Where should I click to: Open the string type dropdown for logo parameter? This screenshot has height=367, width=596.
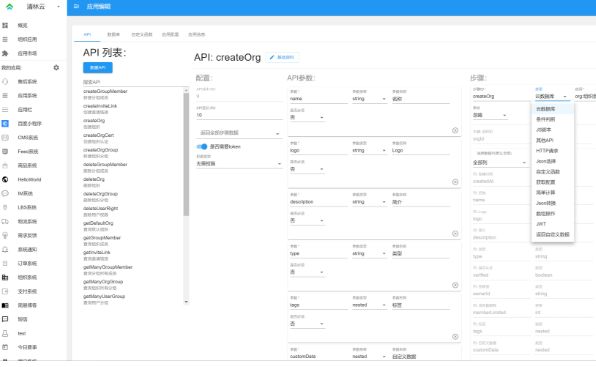click(x=369, y=150)
